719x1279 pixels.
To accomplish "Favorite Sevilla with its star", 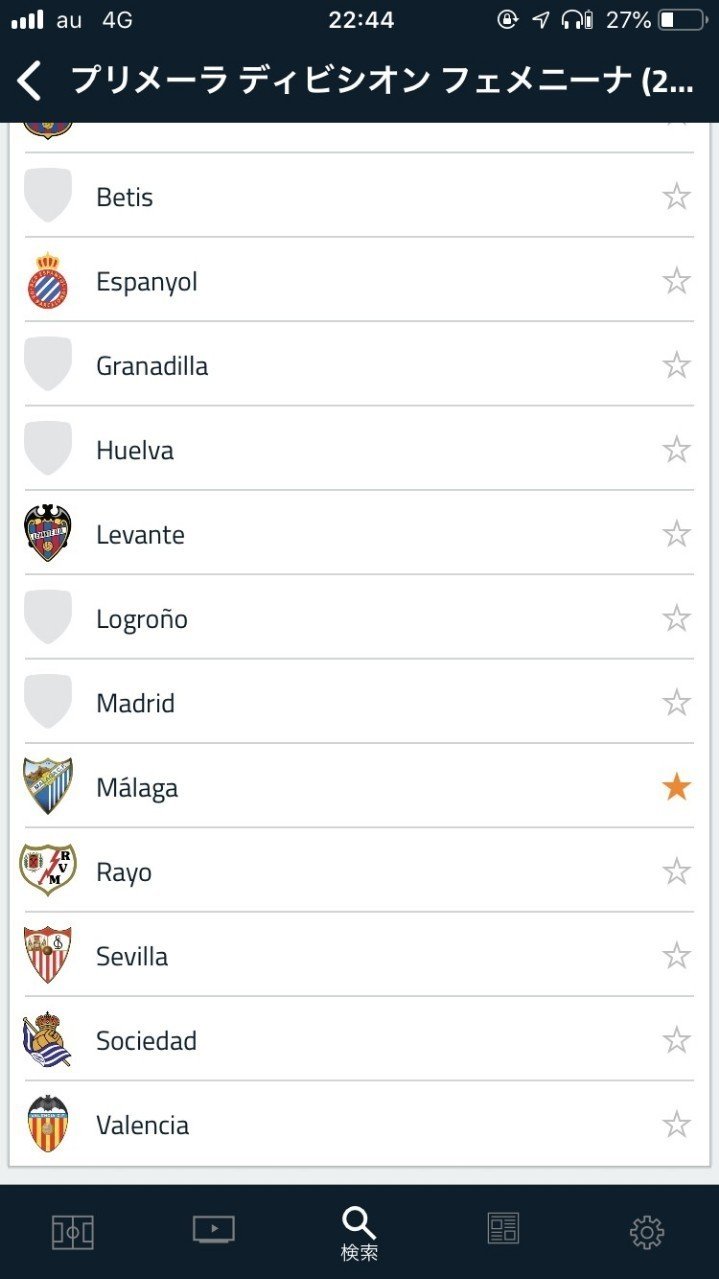I will coord(677,956).
